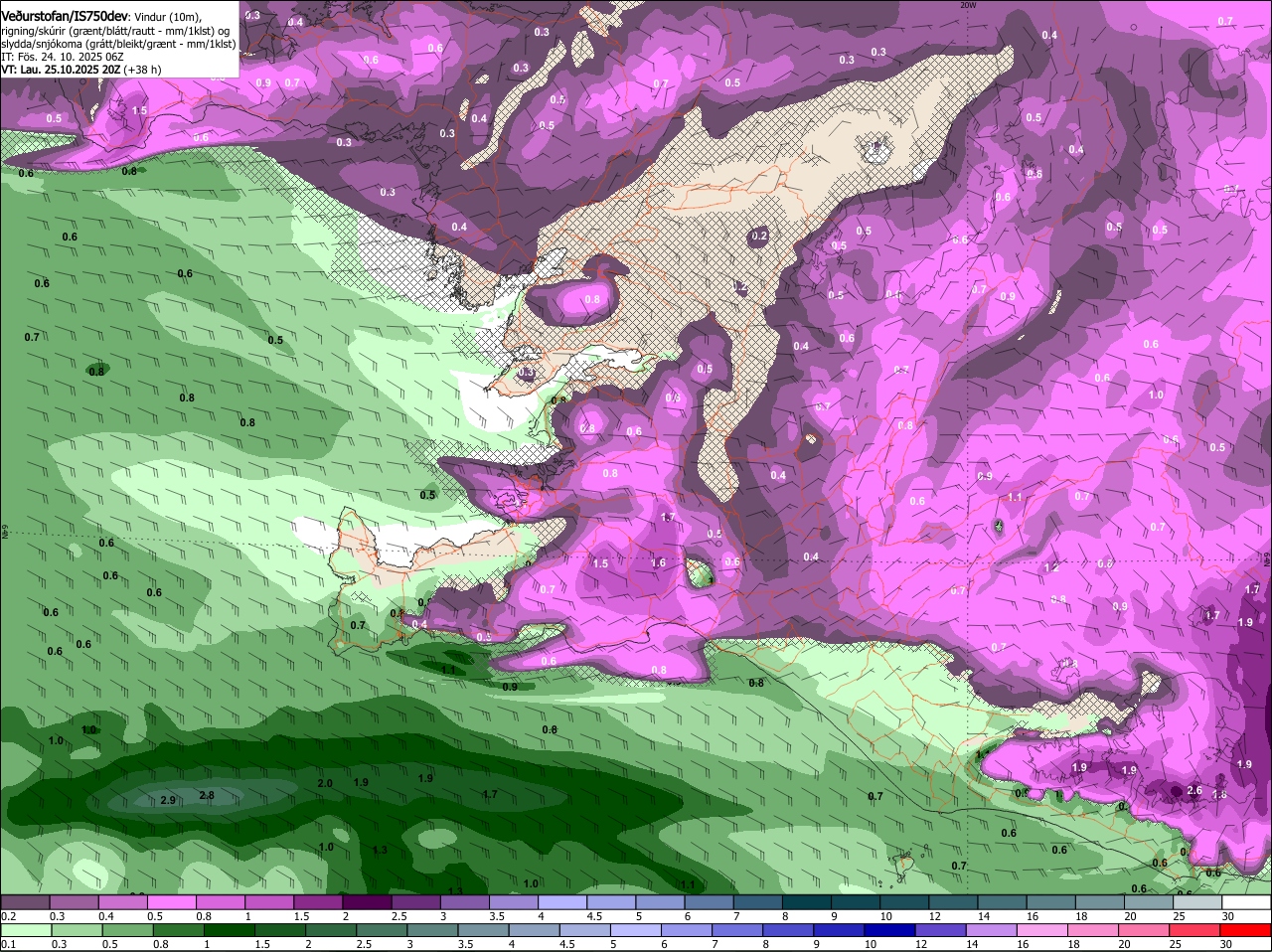Click the 0.2 label in the upper legend

(8, 916)
